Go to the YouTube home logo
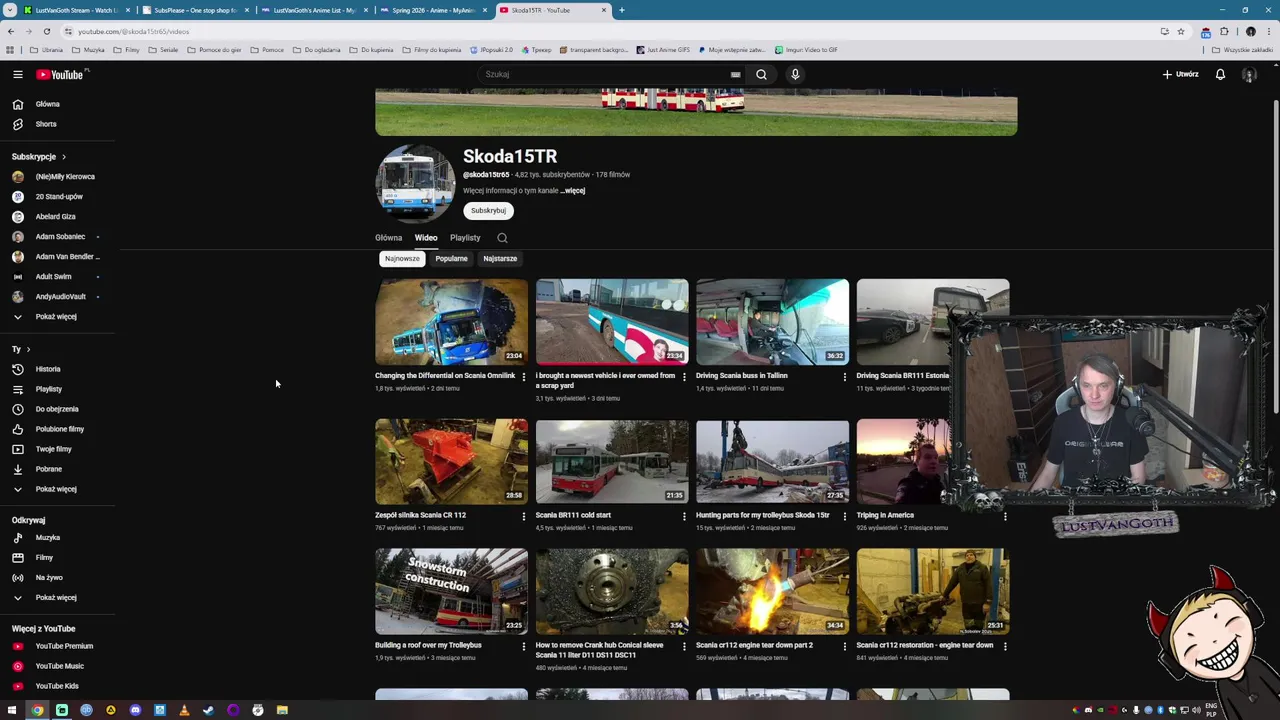The width and height of the screenshot is (1280, 720). (x=60, y=74)
